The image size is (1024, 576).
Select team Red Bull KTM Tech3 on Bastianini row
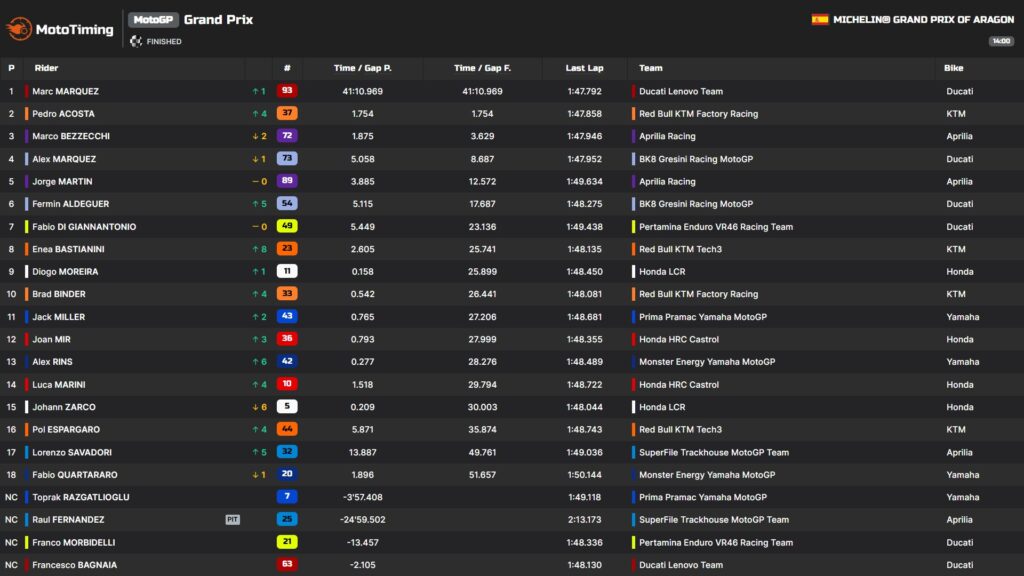pyautogui.click(x=680, y=249)
